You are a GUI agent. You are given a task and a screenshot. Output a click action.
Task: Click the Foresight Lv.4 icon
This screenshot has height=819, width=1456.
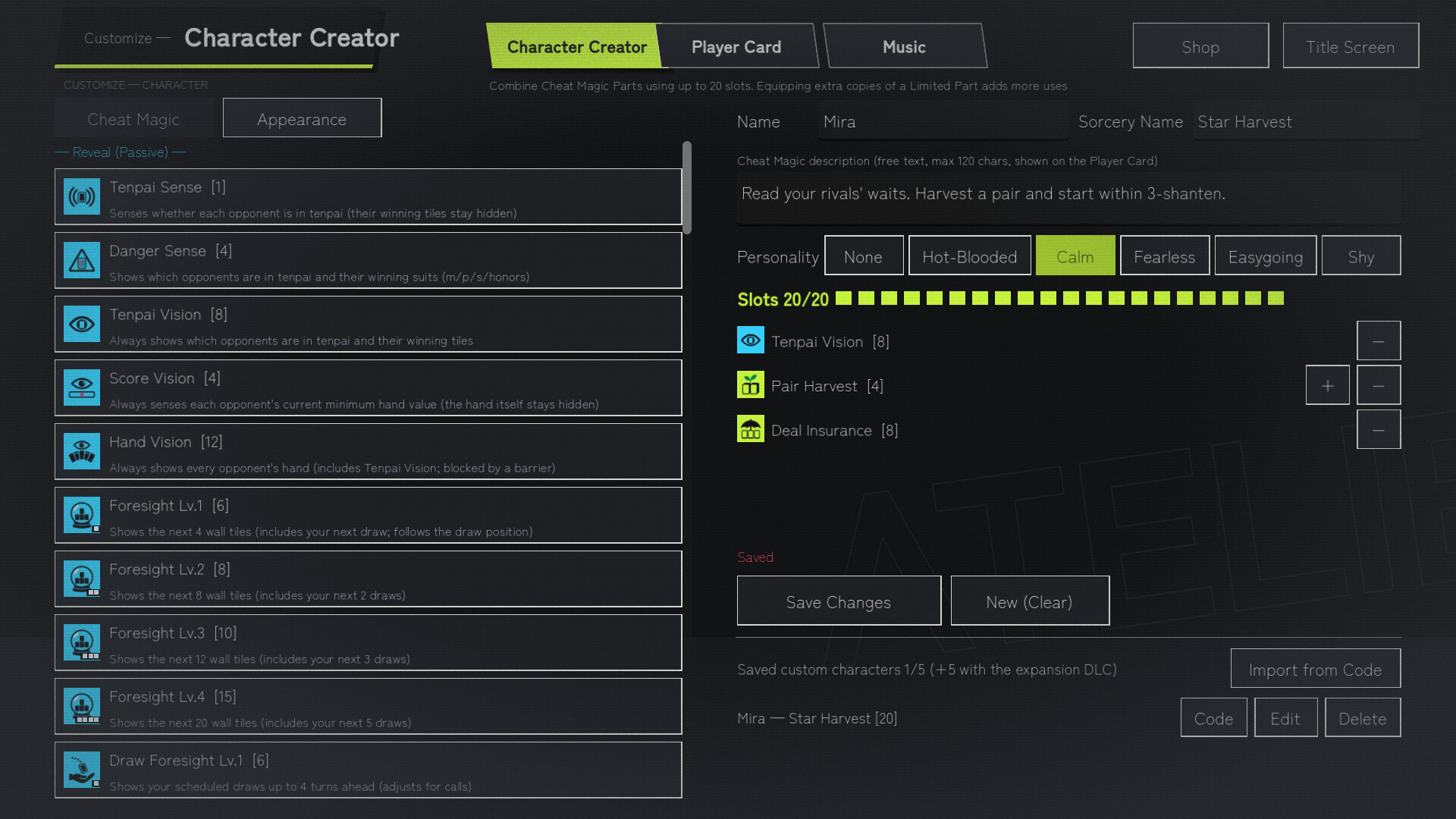[82, 707]
